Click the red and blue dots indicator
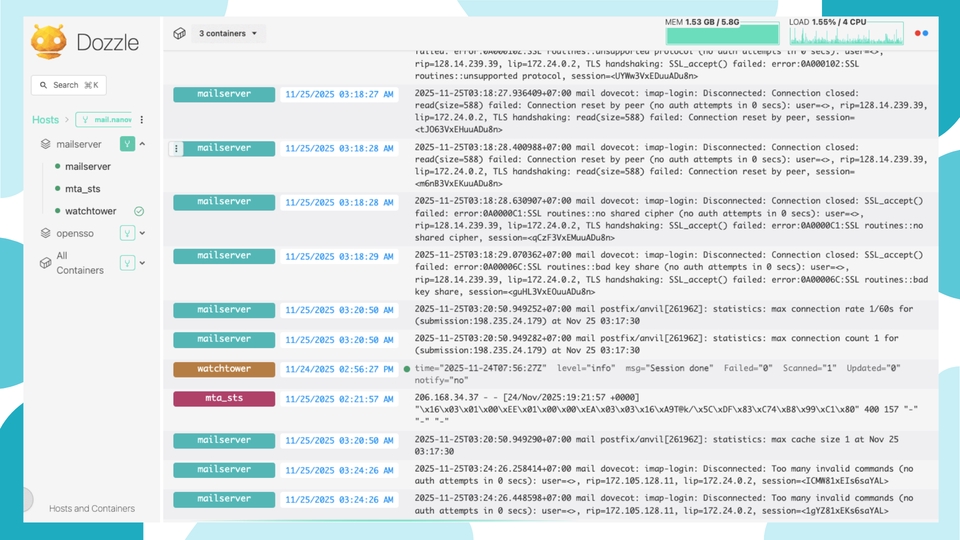Screen dimensions: 960x540 pyautogui.click(x=921, y=33)
